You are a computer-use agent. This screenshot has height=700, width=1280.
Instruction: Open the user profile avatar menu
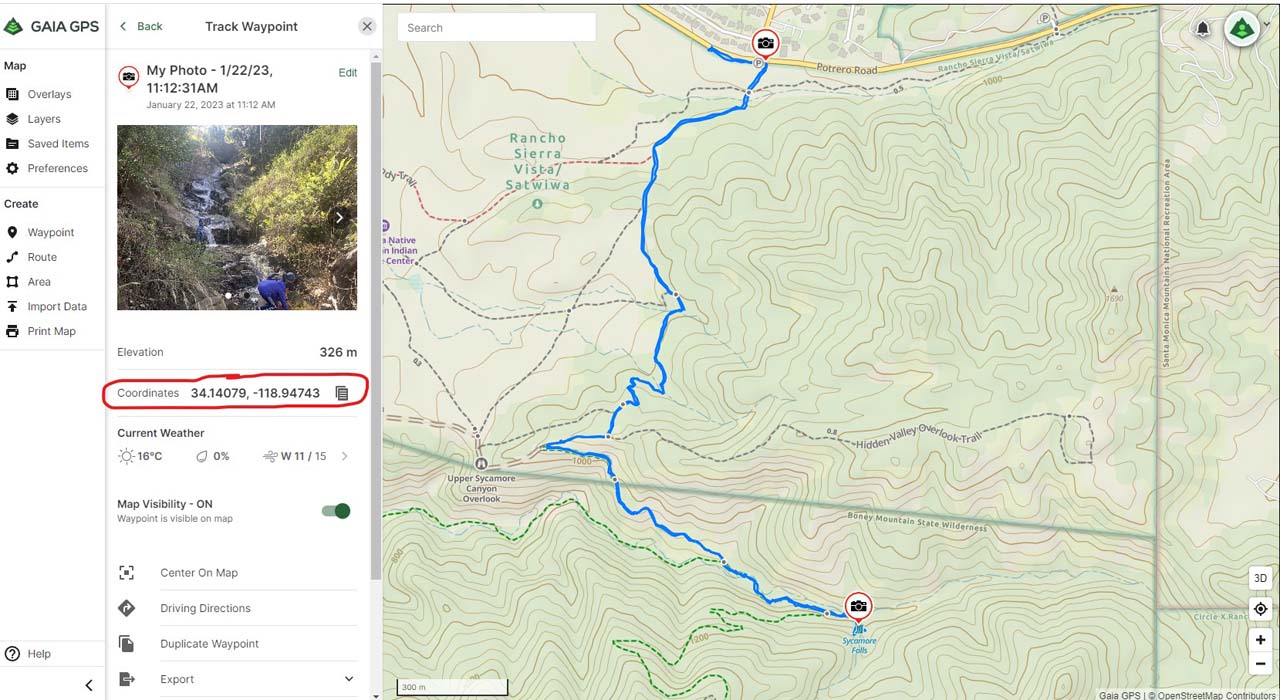click(1242, 28)
